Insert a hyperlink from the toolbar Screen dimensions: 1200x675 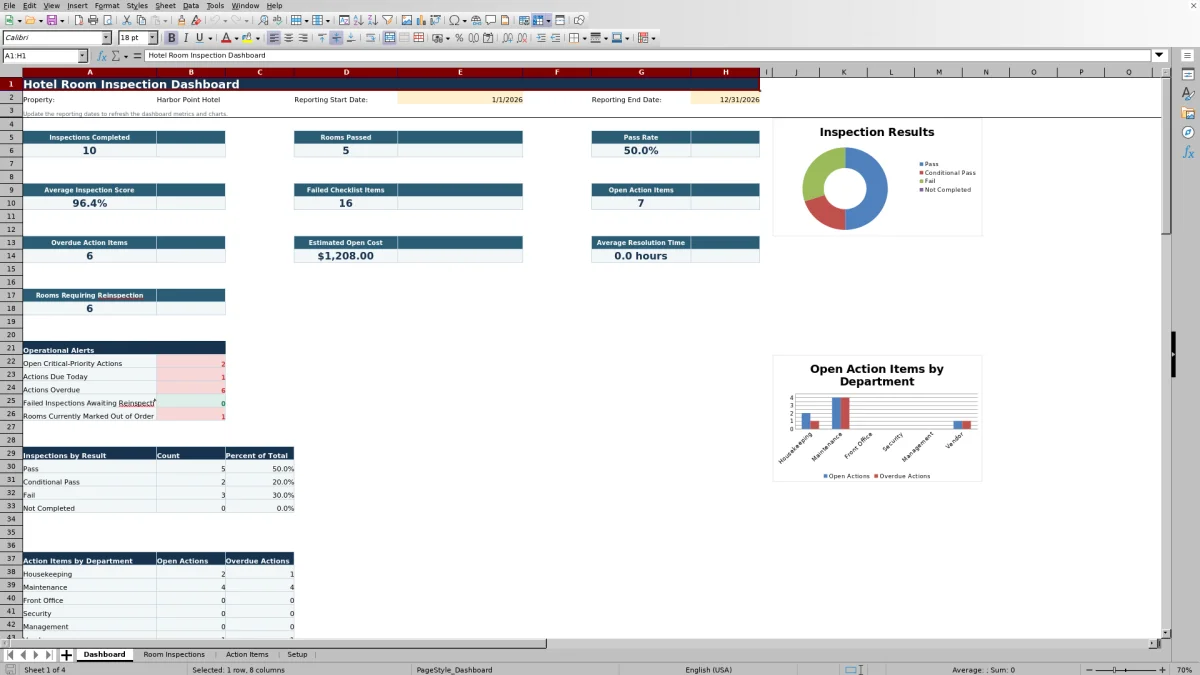[x=475, y=20]
